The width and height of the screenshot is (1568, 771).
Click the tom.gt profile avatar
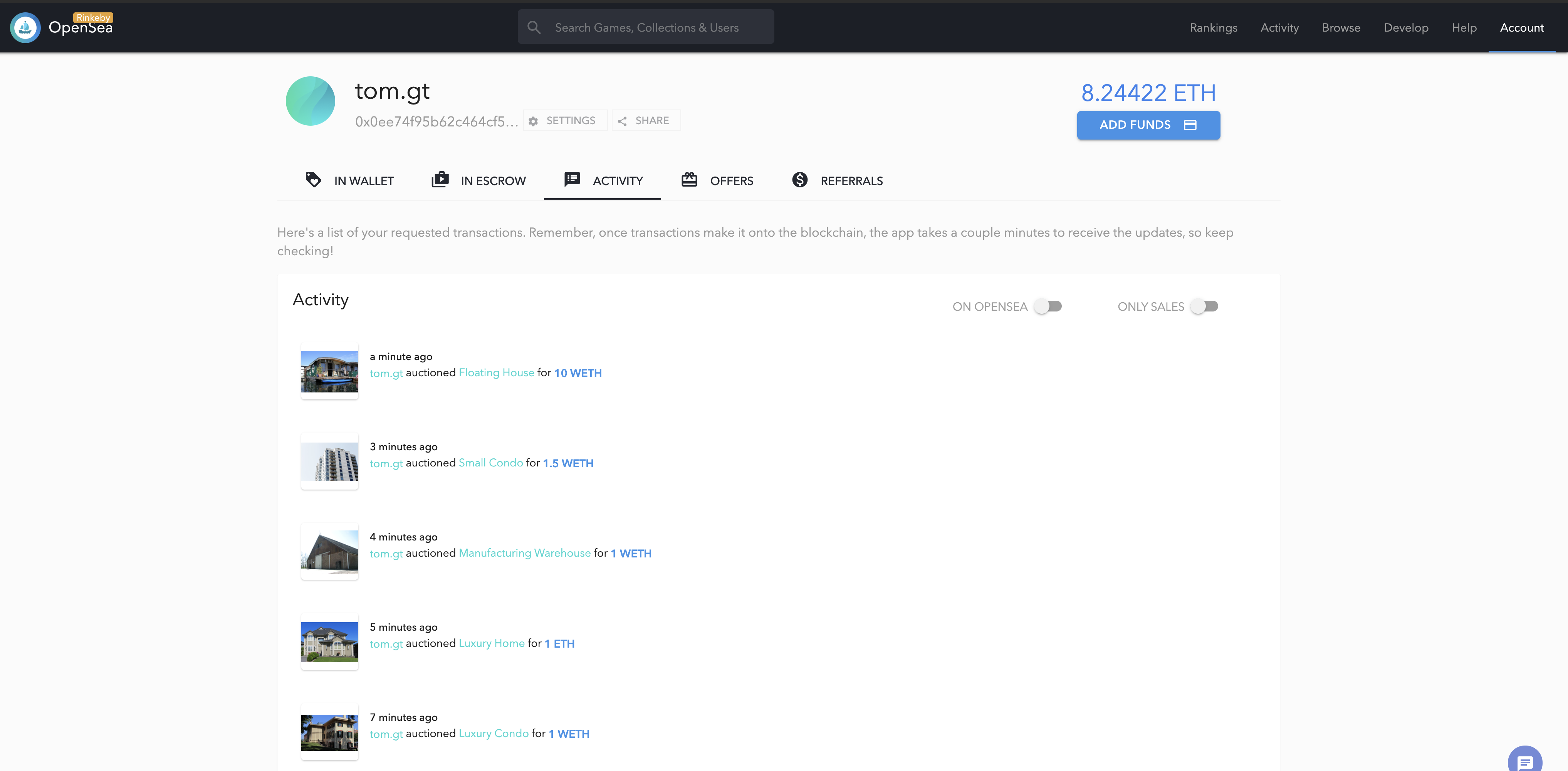pyautogui.click(x=311, y=101)
